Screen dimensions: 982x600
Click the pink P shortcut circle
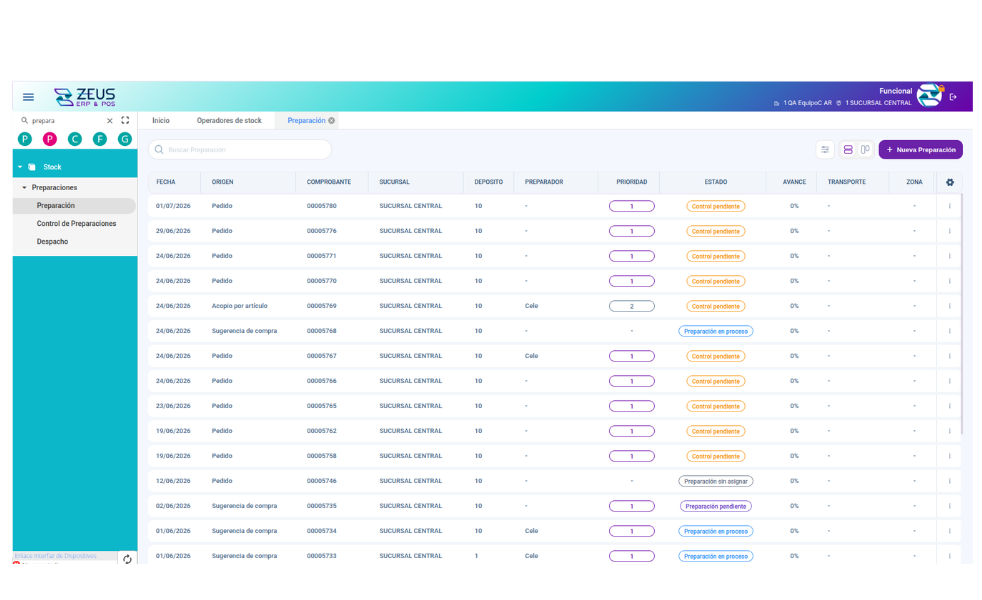pyautogui.click(x=49, y=139)
